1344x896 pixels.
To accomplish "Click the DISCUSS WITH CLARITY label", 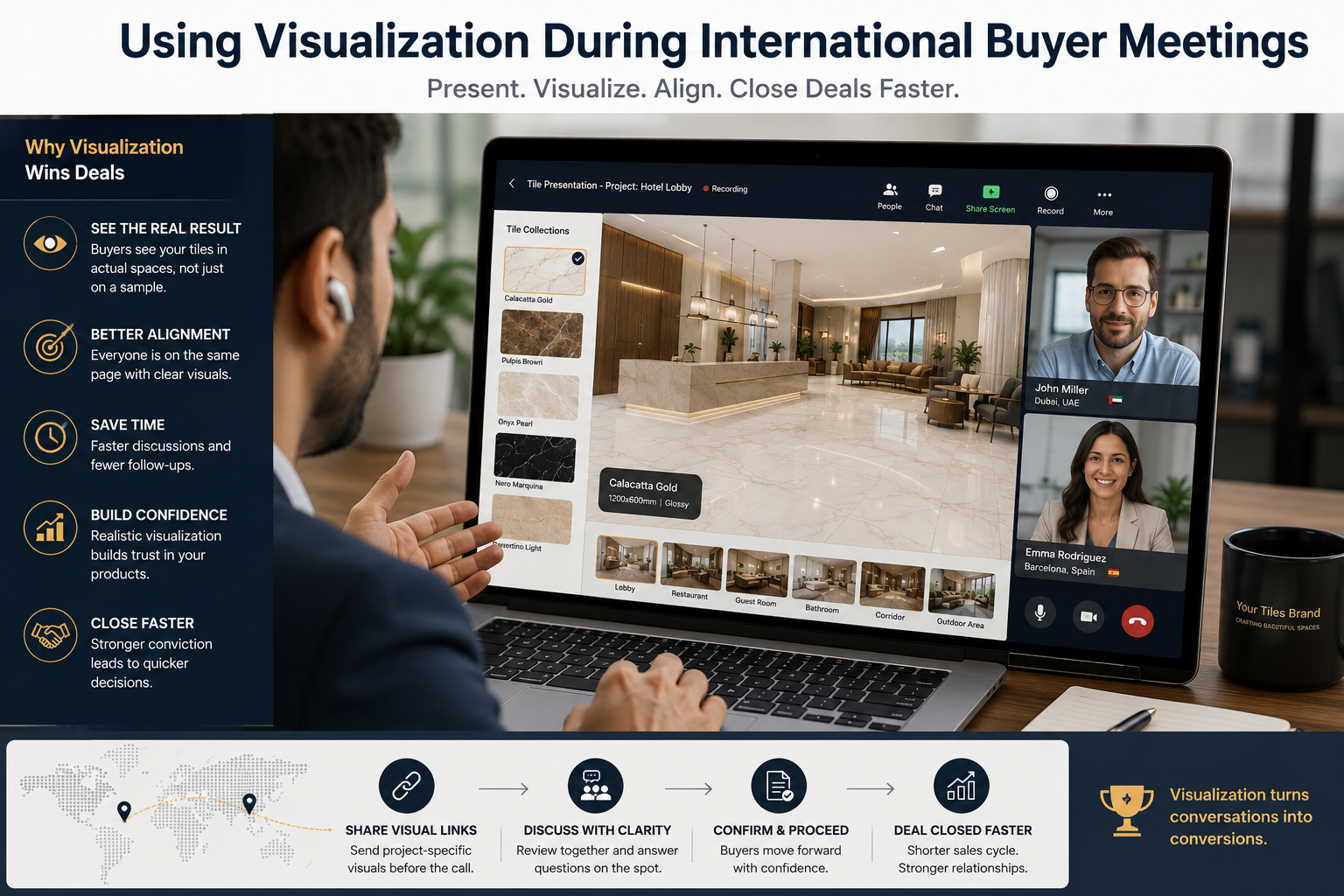I will 598,830.
